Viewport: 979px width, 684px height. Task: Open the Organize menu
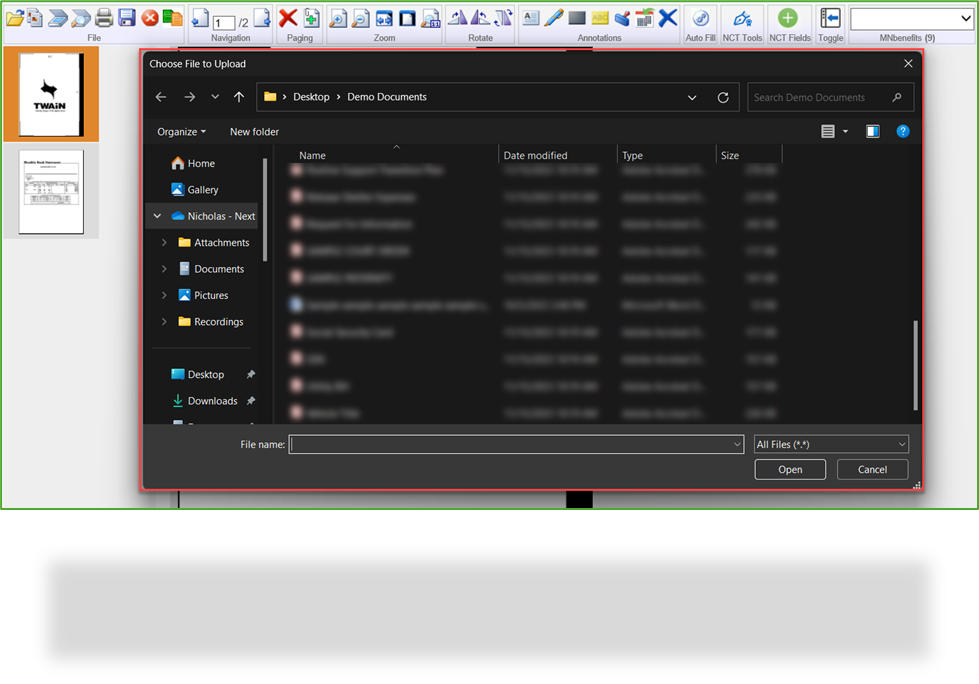point(181,132)
